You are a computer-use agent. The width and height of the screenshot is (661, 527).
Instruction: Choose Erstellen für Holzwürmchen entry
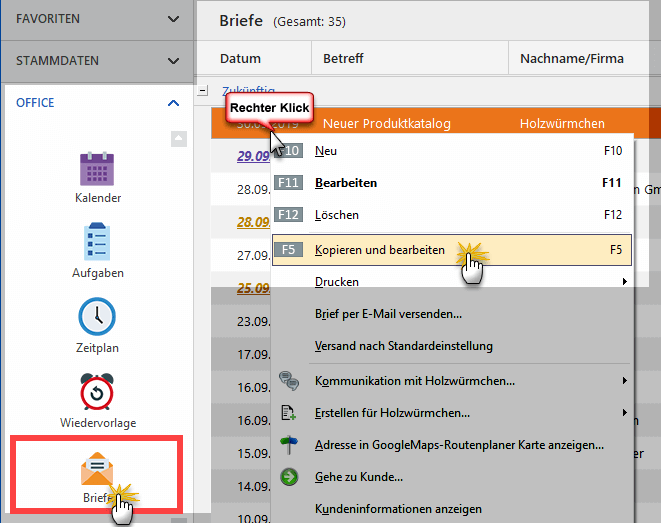452,413
